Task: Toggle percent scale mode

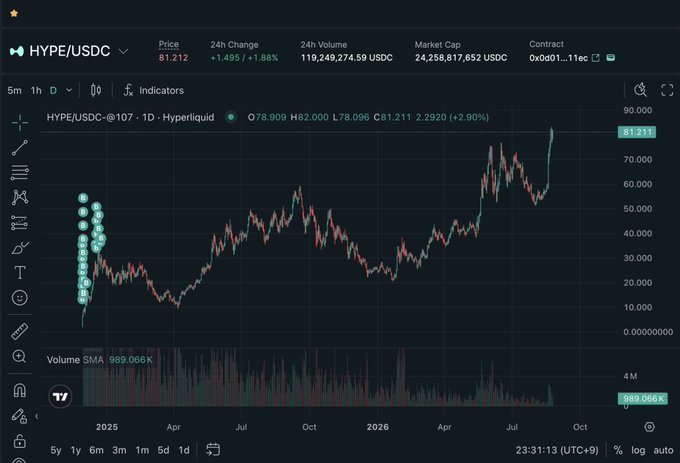Action: click(x=618, y=450)
